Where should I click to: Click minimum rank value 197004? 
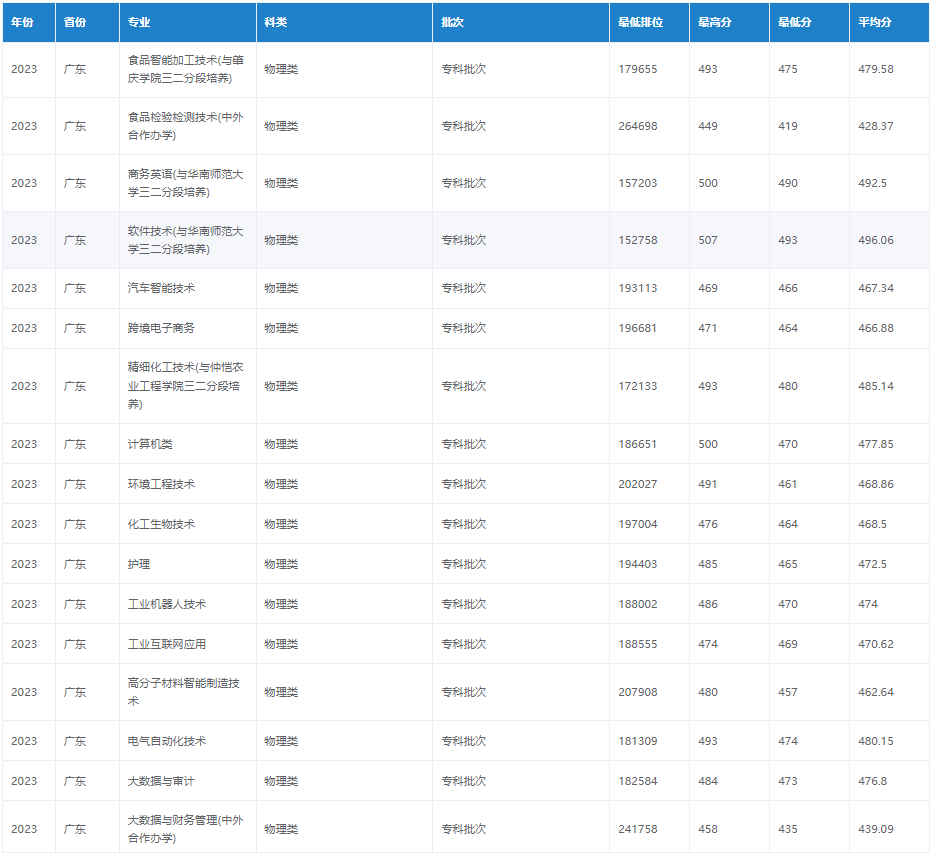tap(637, 524)
